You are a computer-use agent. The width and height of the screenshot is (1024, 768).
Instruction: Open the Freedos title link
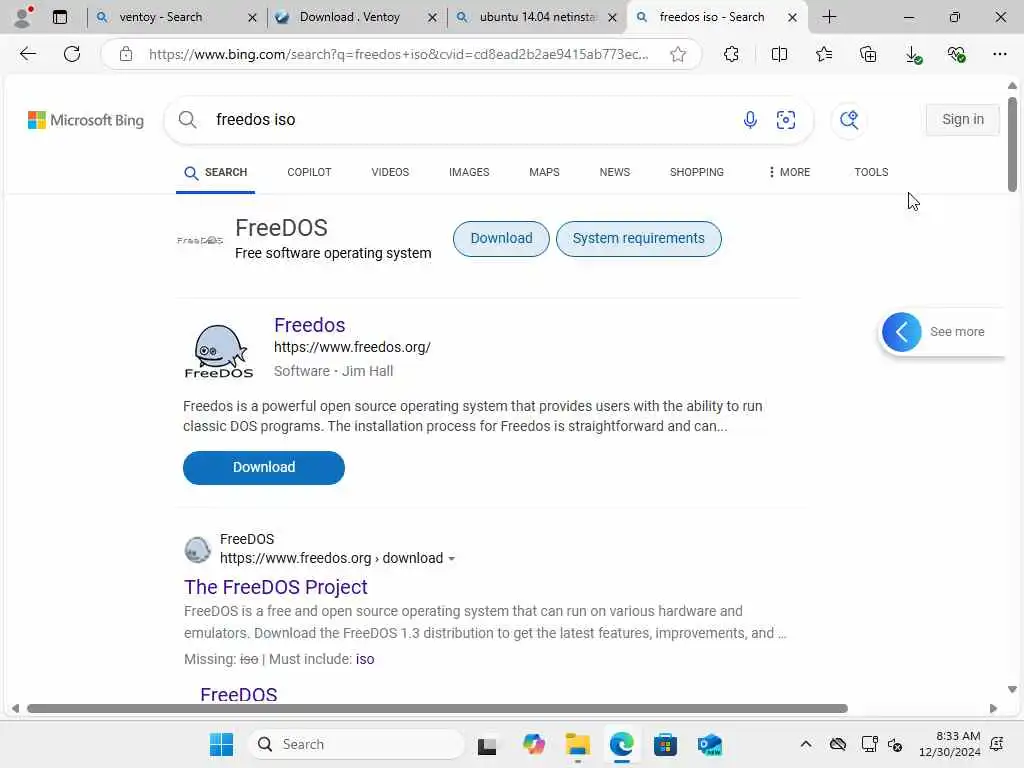[310, 325]
